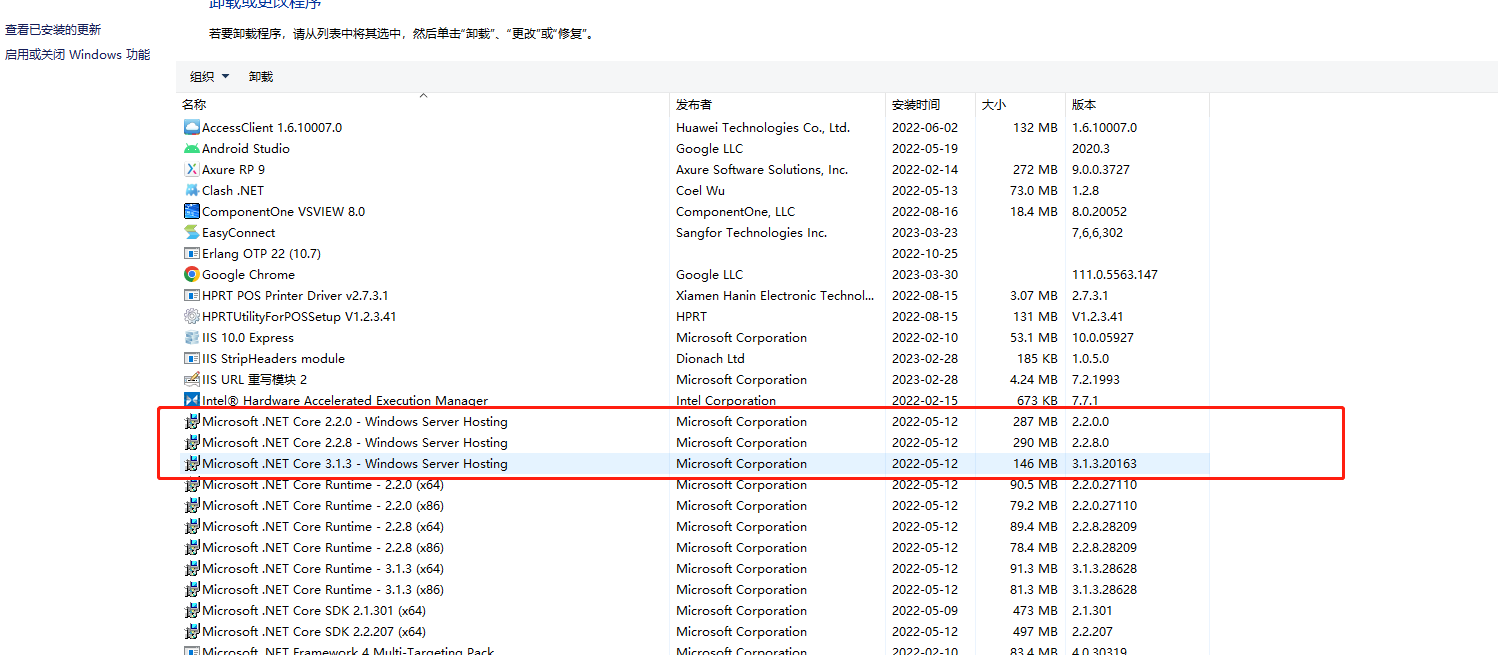Select the Android Studio icon
This screenshot has width=1498, height=655.
(x=192, y=148)
